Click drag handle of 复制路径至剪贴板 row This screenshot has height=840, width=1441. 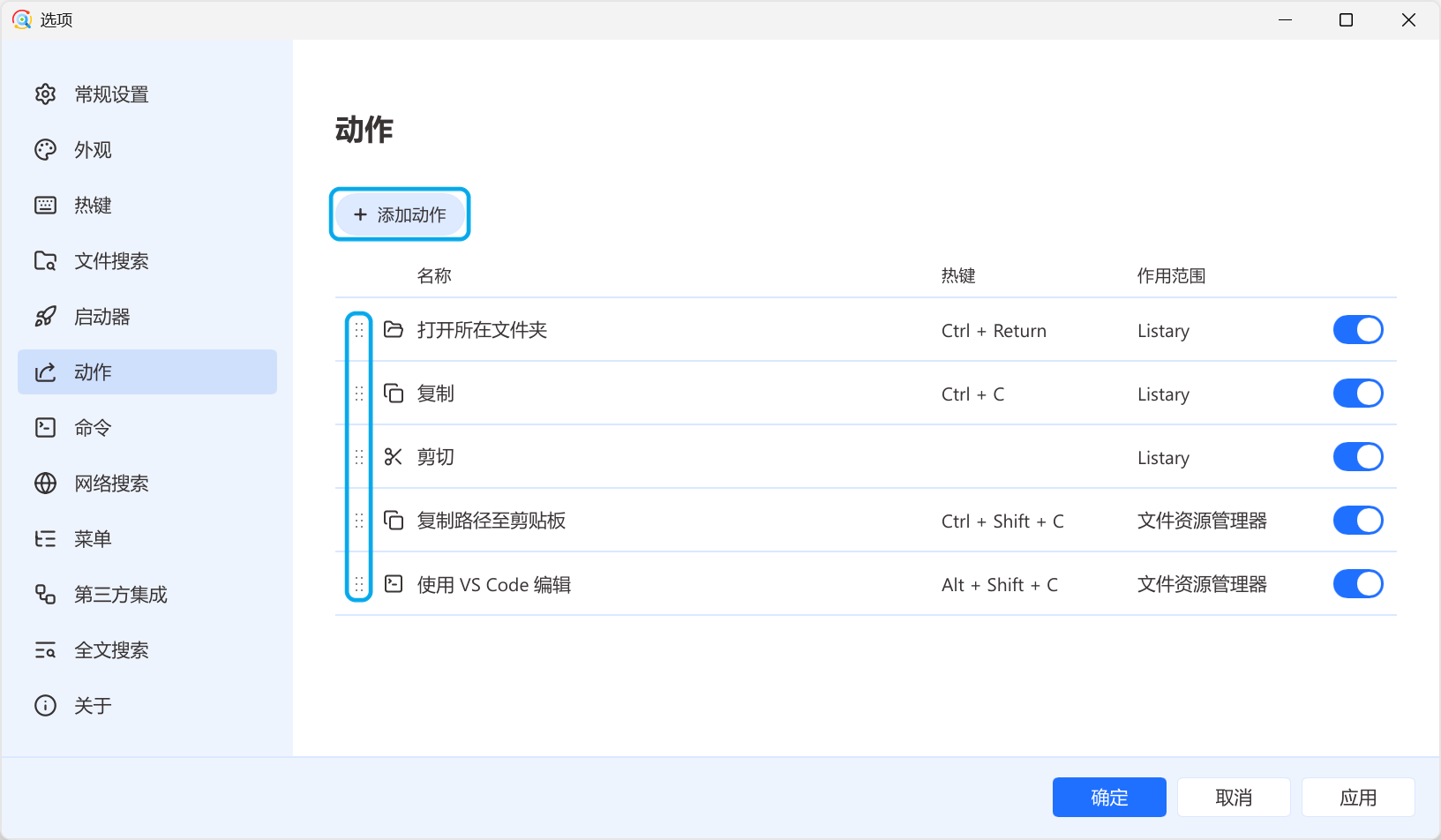359,521
